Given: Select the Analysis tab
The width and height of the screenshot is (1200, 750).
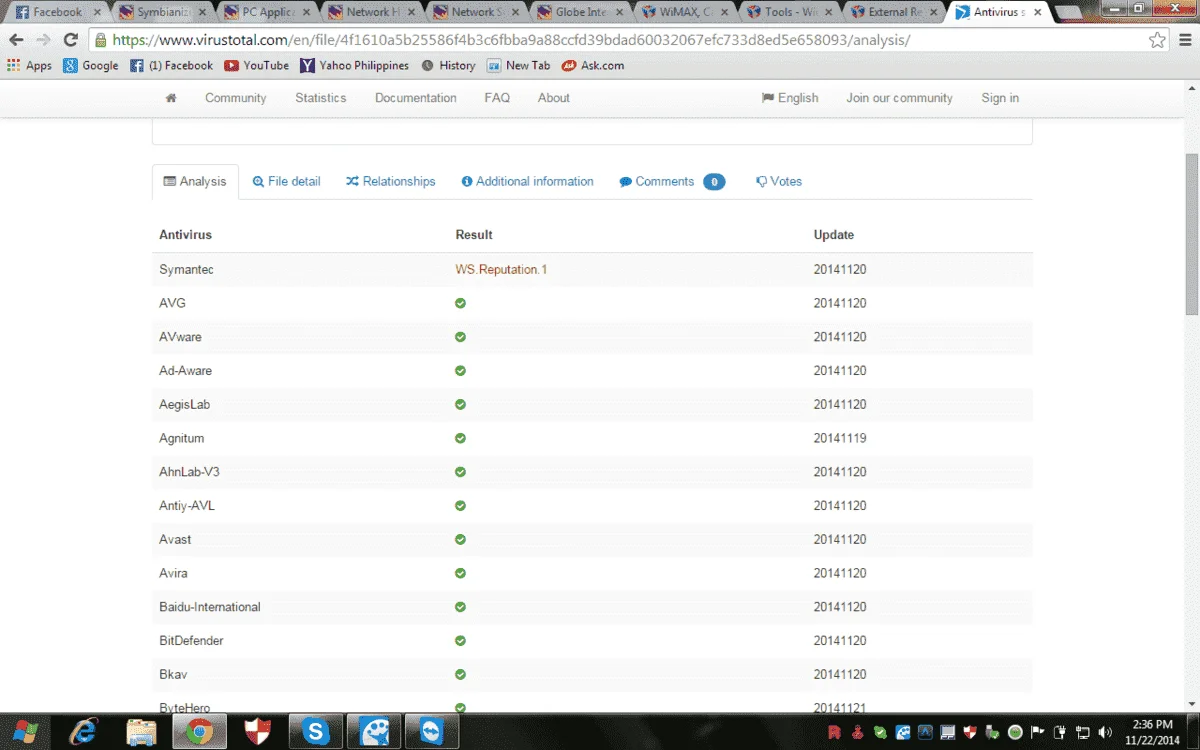Looking at the screenshot, I should pos(195,182).
